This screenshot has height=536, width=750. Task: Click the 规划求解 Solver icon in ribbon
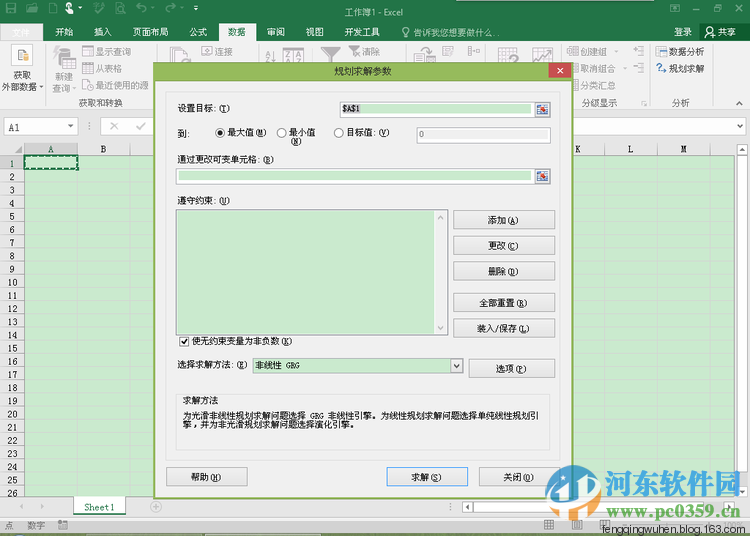point(661,68)
